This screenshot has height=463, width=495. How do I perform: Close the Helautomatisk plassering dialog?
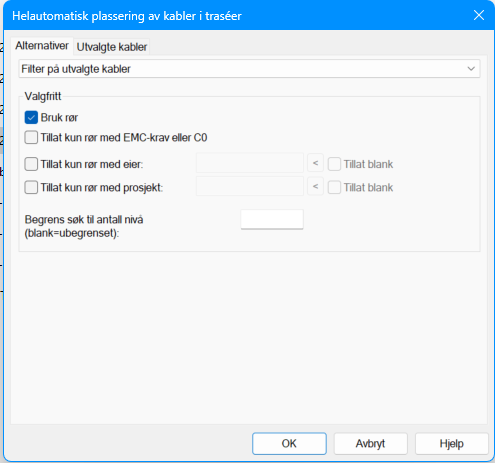tap(479, 15)
